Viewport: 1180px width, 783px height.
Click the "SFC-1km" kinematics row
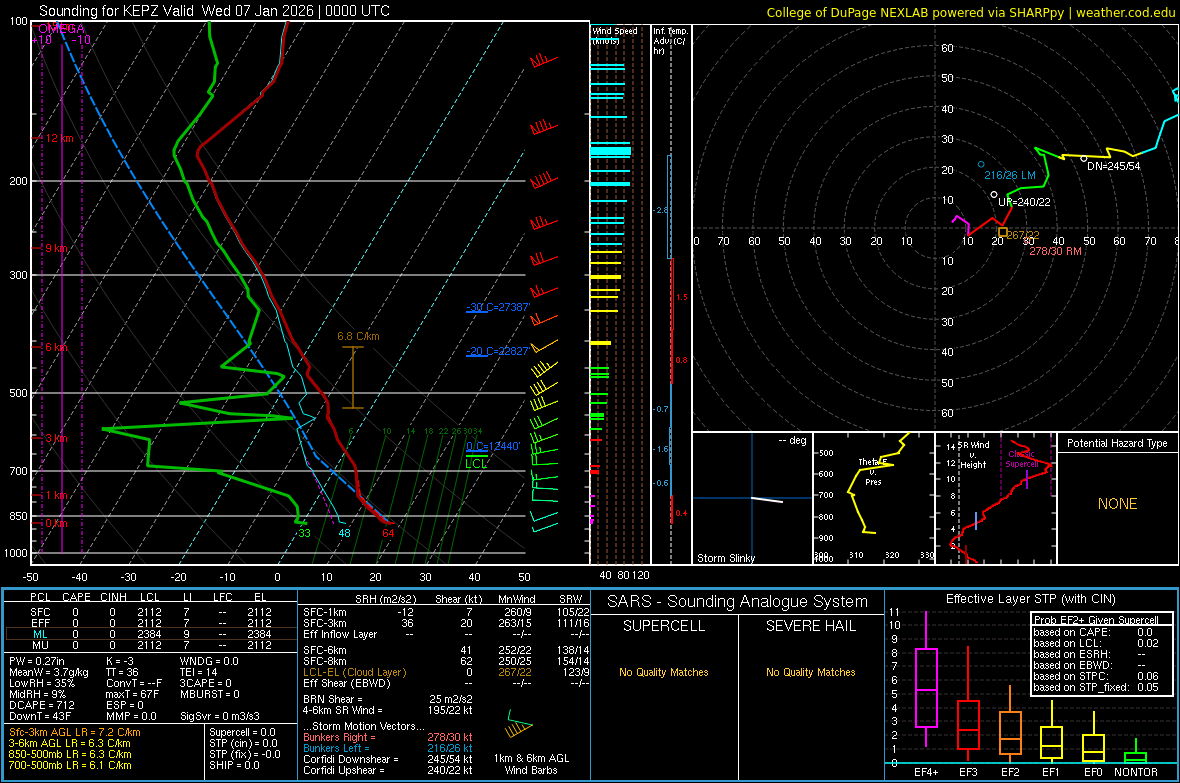pos(446,612)
